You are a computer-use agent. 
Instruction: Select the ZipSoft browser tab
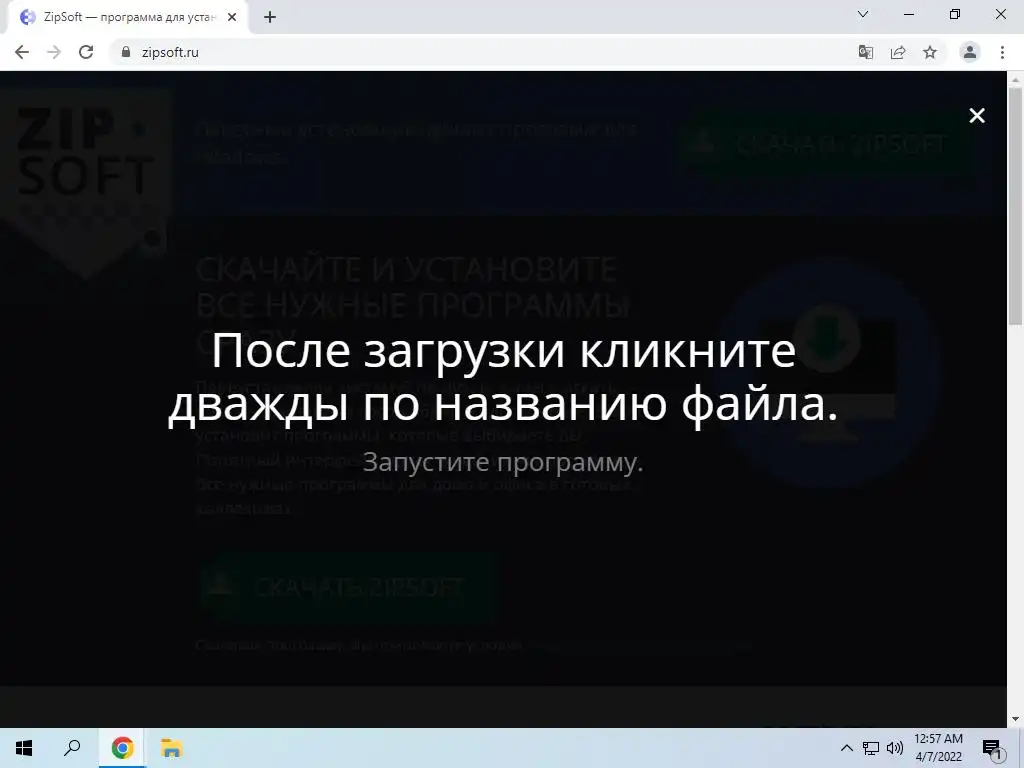click(x=127, y=18)
